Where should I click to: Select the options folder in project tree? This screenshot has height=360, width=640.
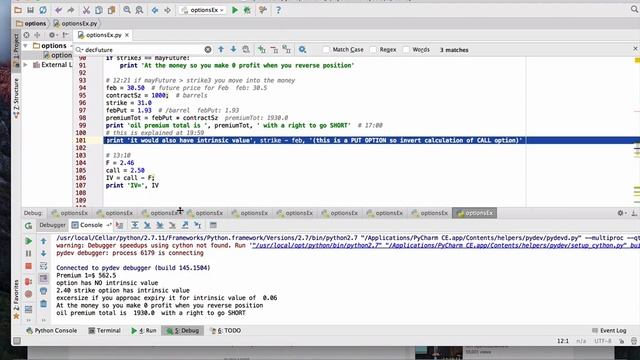pyautogui.click(x=49, y=45)
